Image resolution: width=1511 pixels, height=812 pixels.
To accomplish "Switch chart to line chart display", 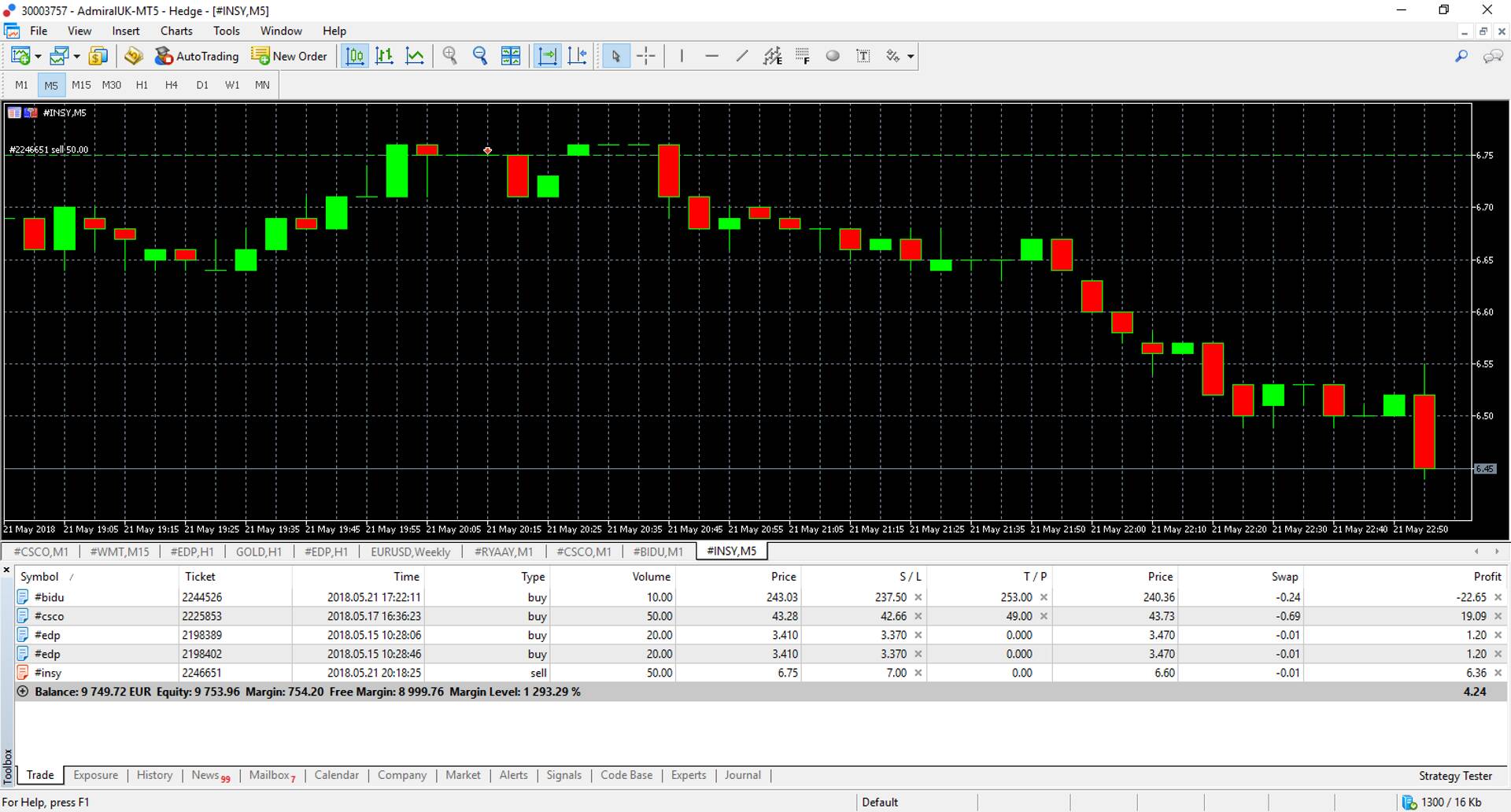I will [x=415, y=56].
